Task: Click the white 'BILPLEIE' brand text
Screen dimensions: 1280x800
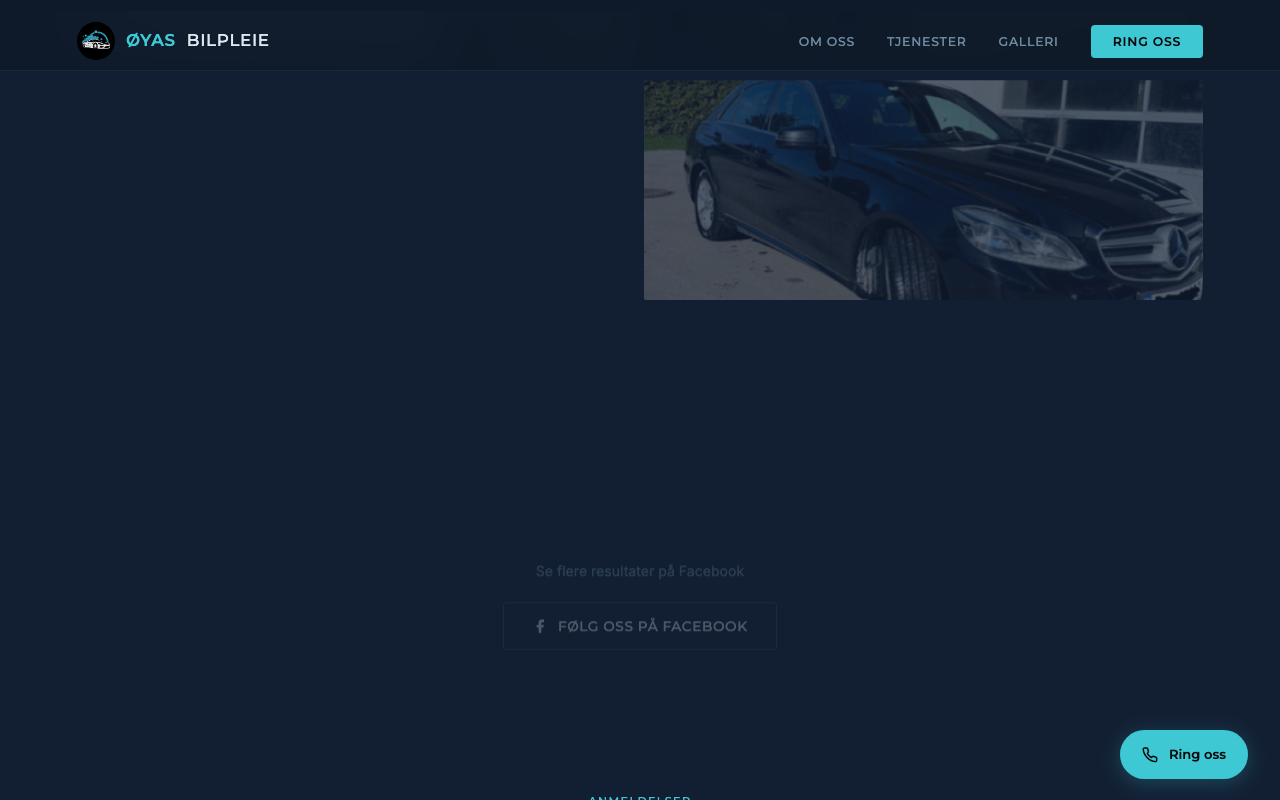Action: pyautogui.click(x=228, y=41)
